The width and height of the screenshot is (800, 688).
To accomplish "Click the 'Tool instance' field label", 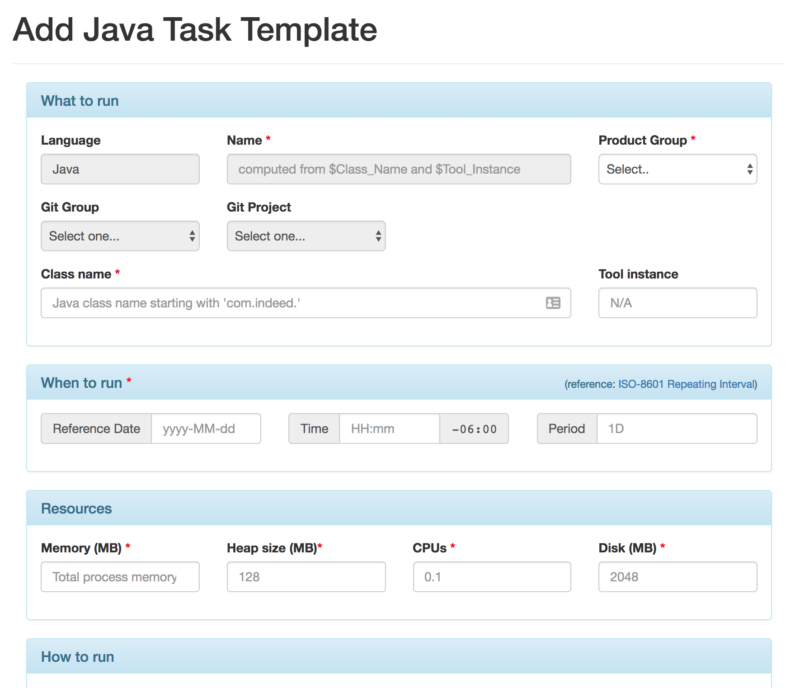I will (638, 274).
